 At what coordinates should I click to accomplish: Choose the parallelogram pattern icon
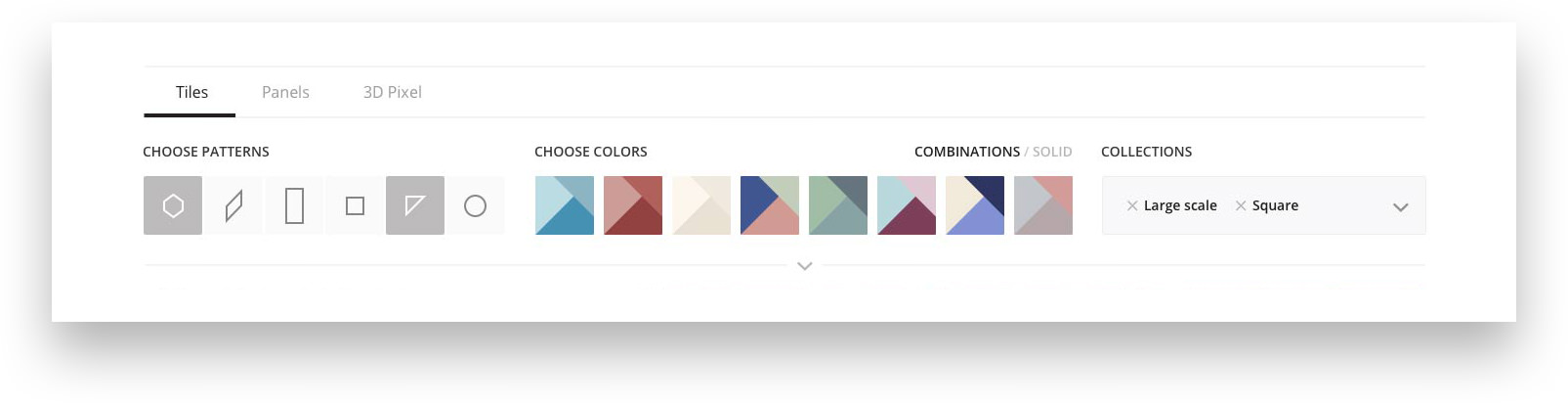coord(233,205)
